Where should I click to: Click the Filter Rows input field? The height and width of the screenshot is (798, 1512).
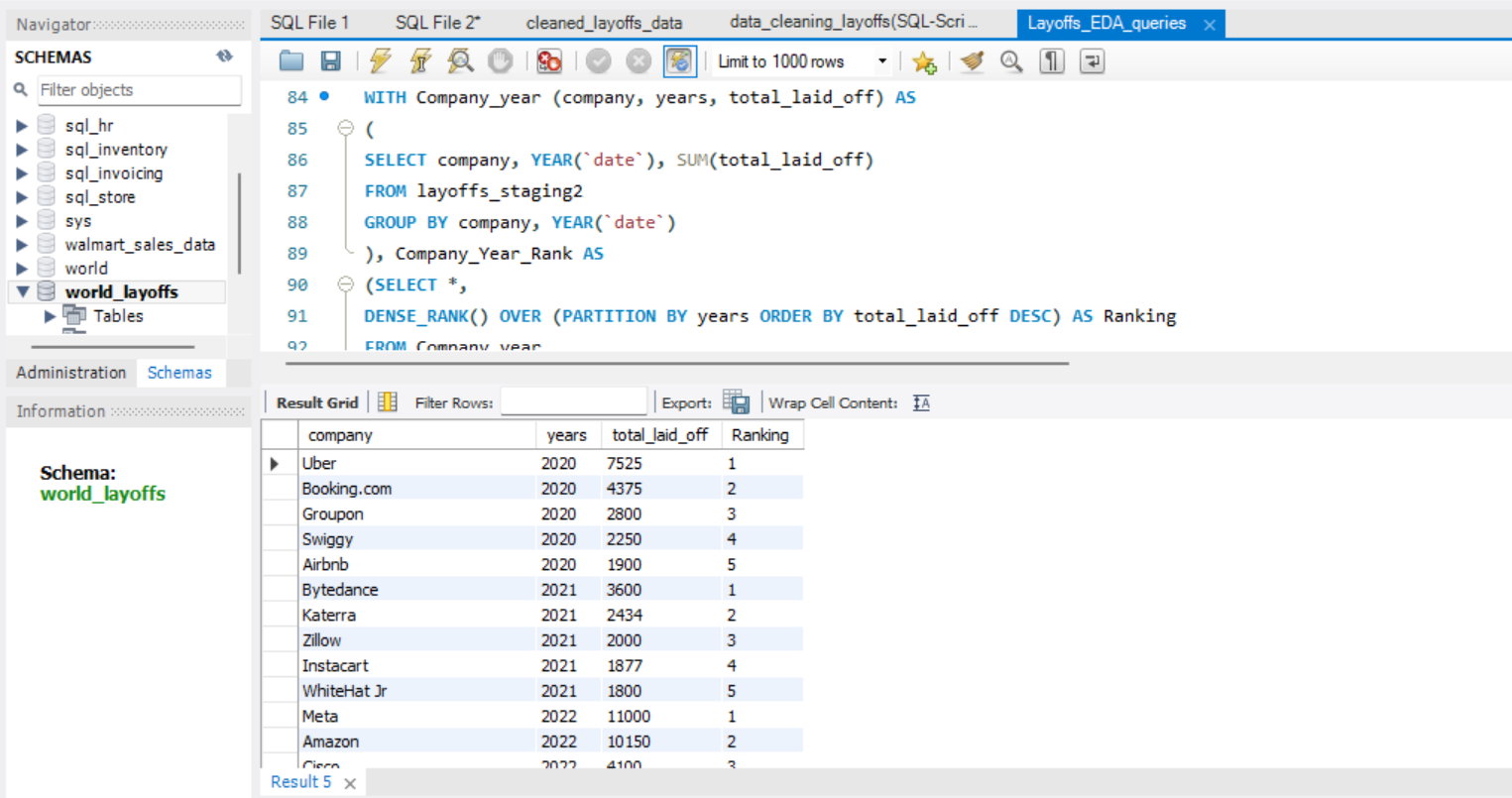click(x=574, y=402)
